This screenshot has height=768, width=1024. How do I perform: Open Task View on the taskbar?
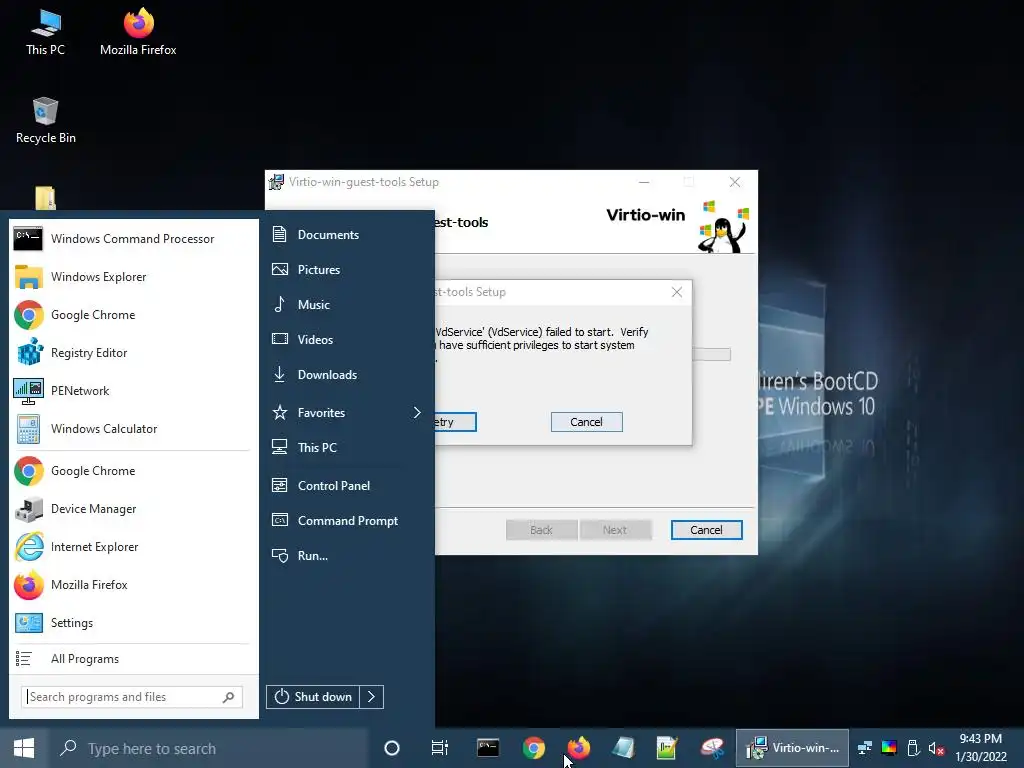440,748
